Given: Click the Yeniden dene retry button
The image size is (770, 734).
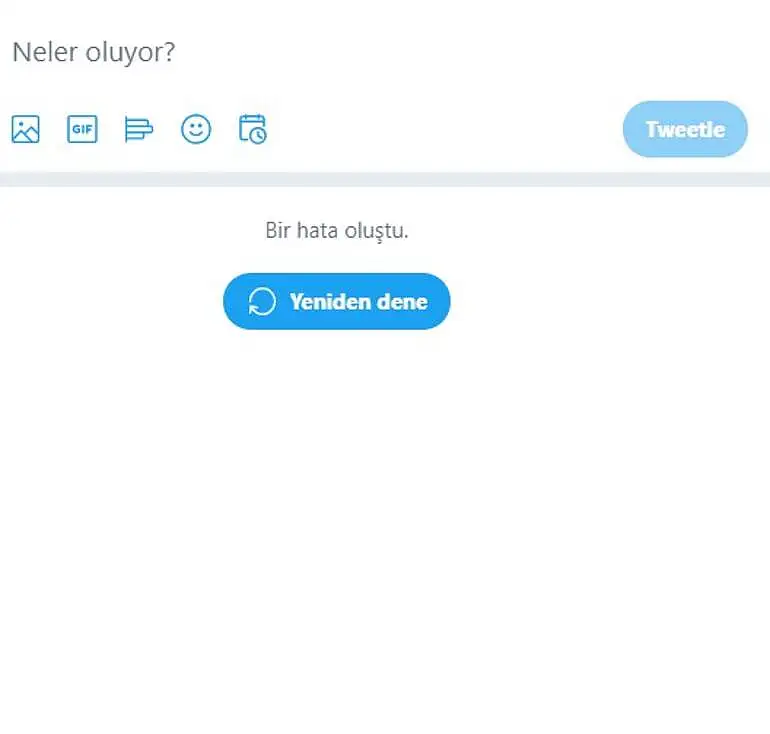Looking at the screenshot, I should coord(336,301).
